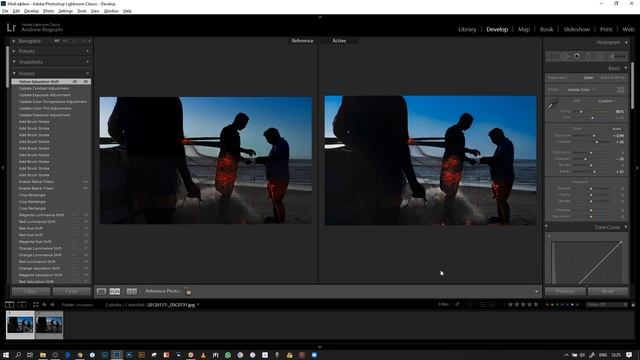Switch to Before/After view mode

click(x=131, y=291)
